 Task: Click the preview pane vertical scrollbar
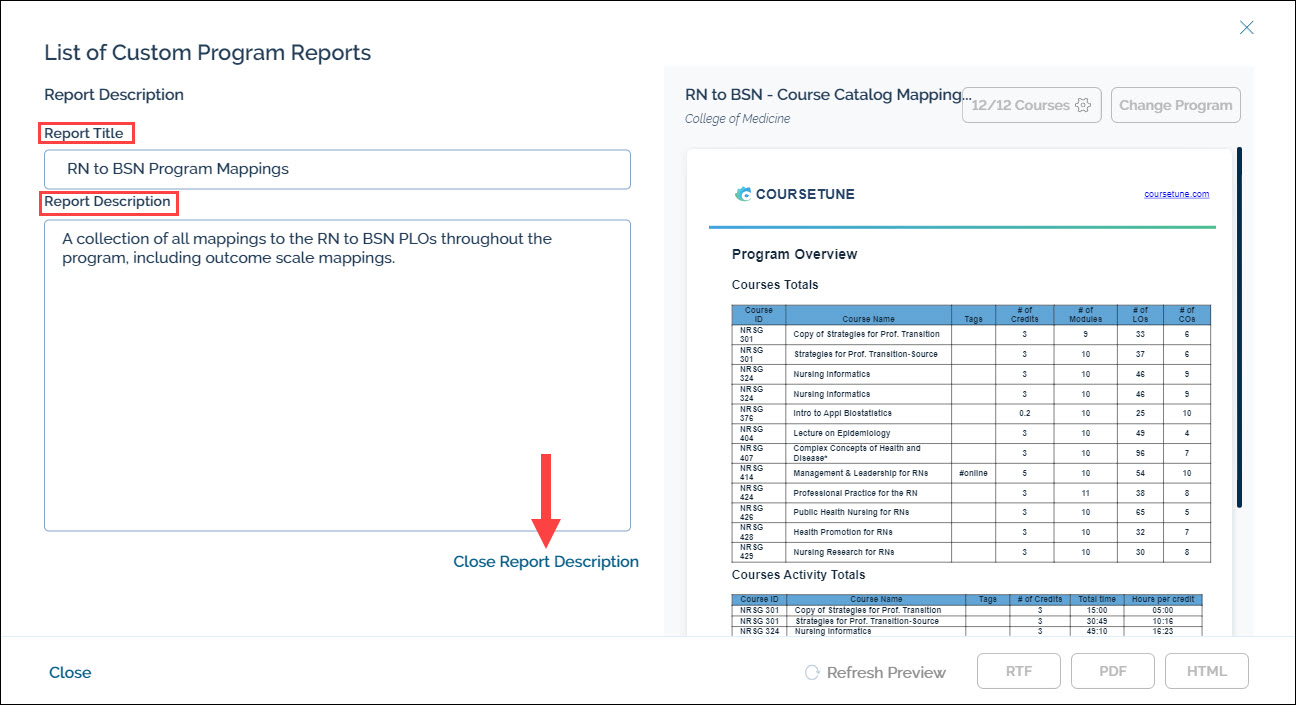coord(1240,330)
